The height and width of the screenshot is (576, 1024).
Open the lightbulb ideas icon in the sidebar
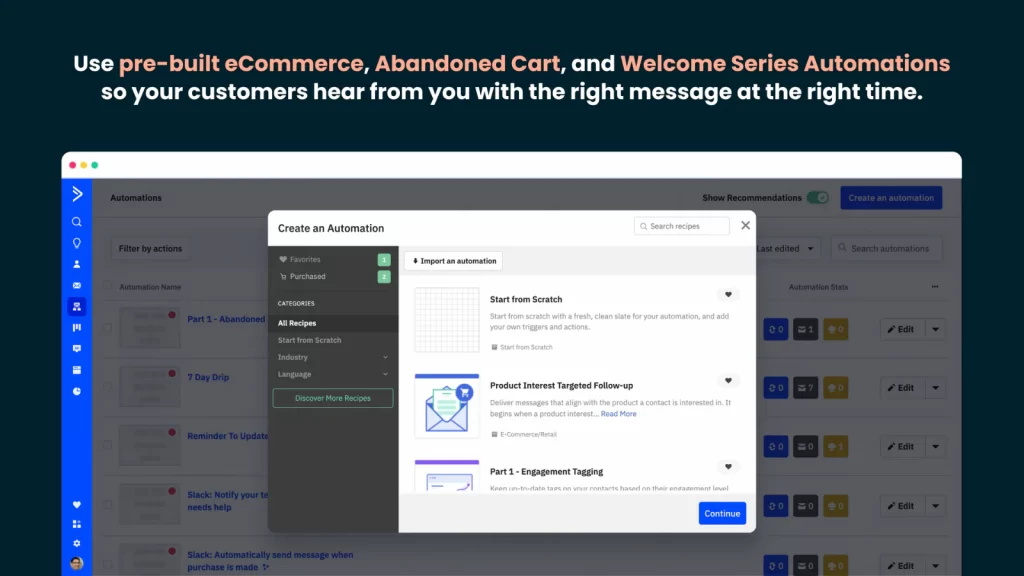tap(76, 243)
